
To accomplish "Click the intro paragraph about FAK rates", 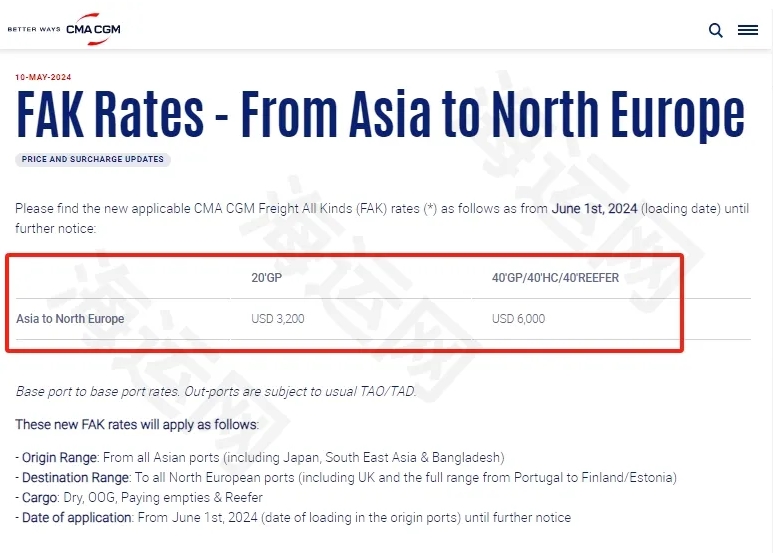I will pyautogui.click(x=382, y=218).
